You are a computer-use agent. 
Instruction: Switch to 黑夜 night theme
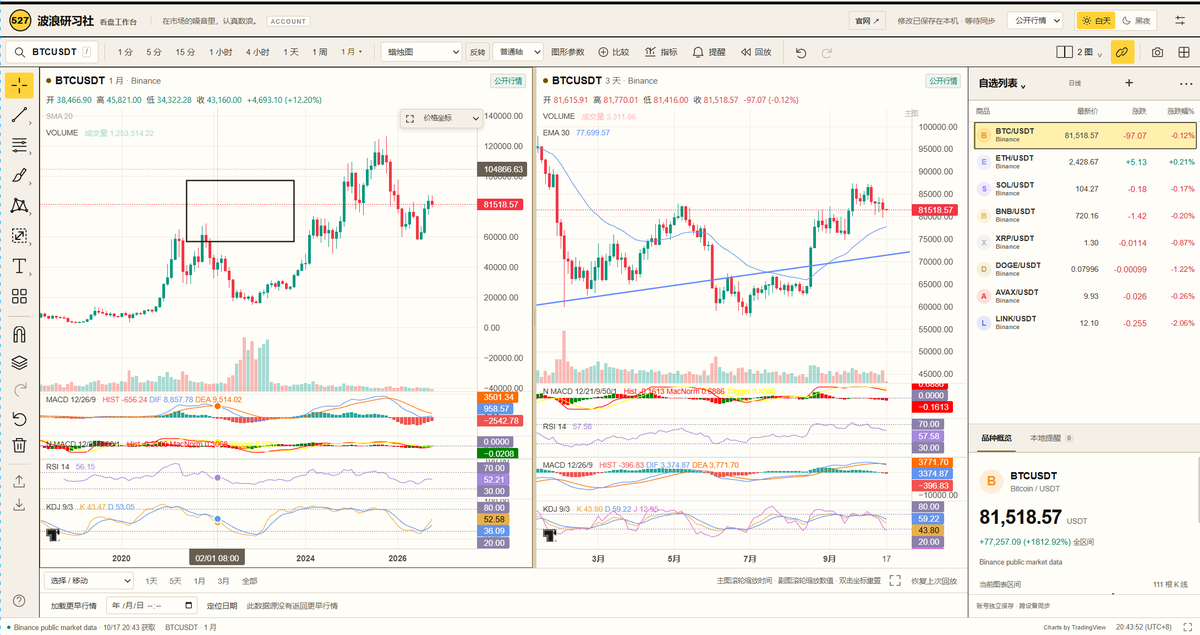pyautogui.click(x=1136, y=20)
